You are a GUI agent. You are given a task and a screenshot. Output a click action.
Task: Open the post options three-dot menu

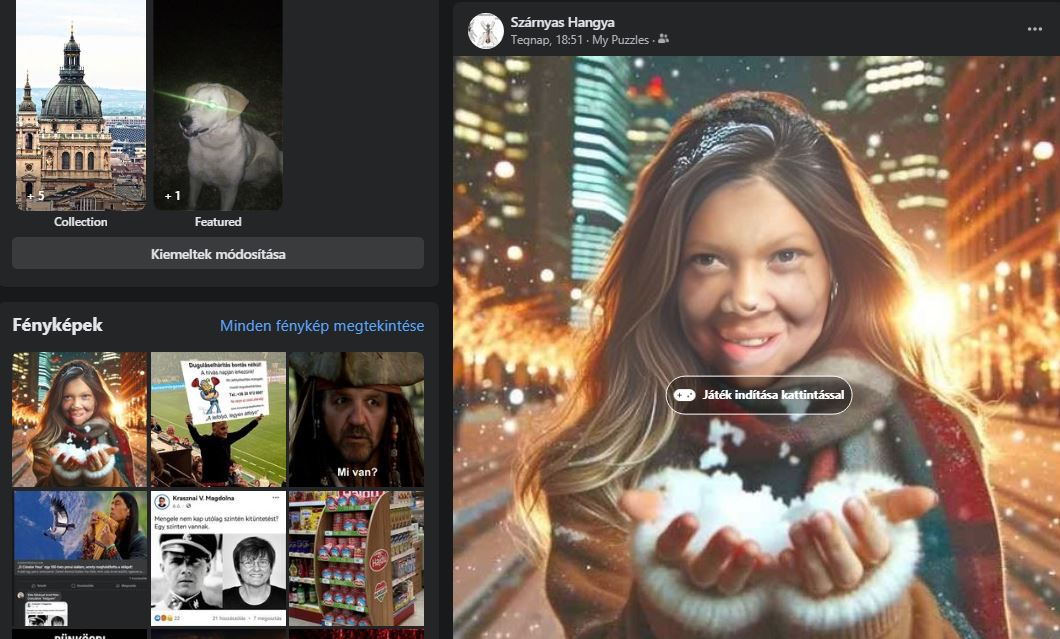coord(1034,29)
